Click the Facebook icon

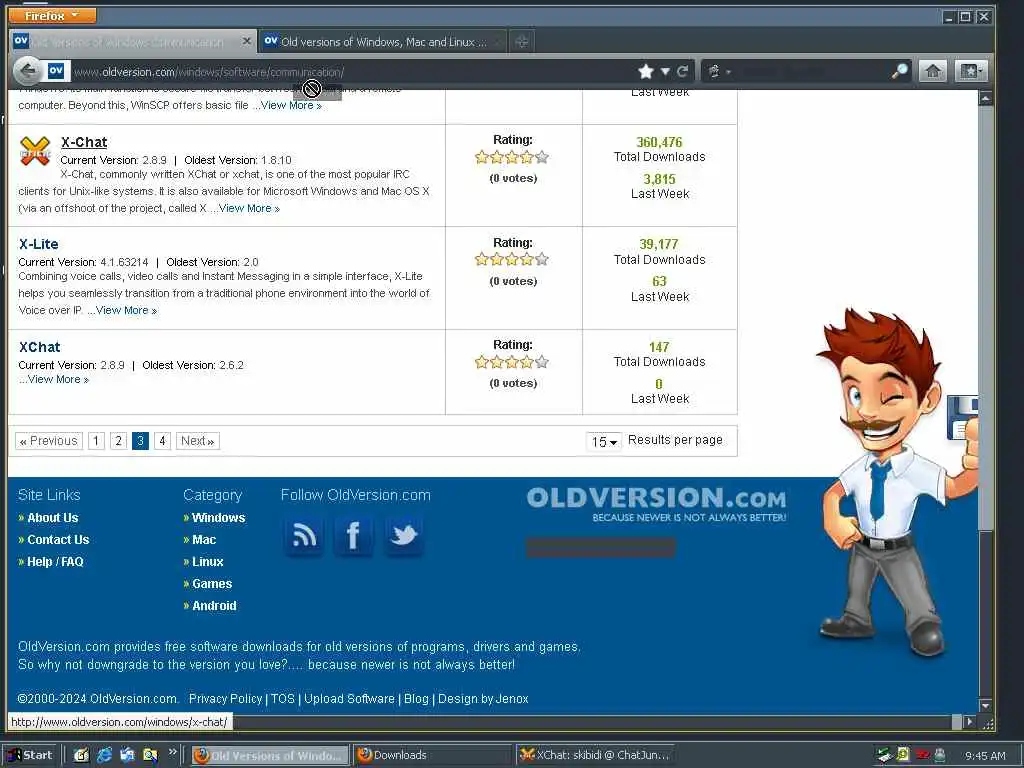point(353,536)
